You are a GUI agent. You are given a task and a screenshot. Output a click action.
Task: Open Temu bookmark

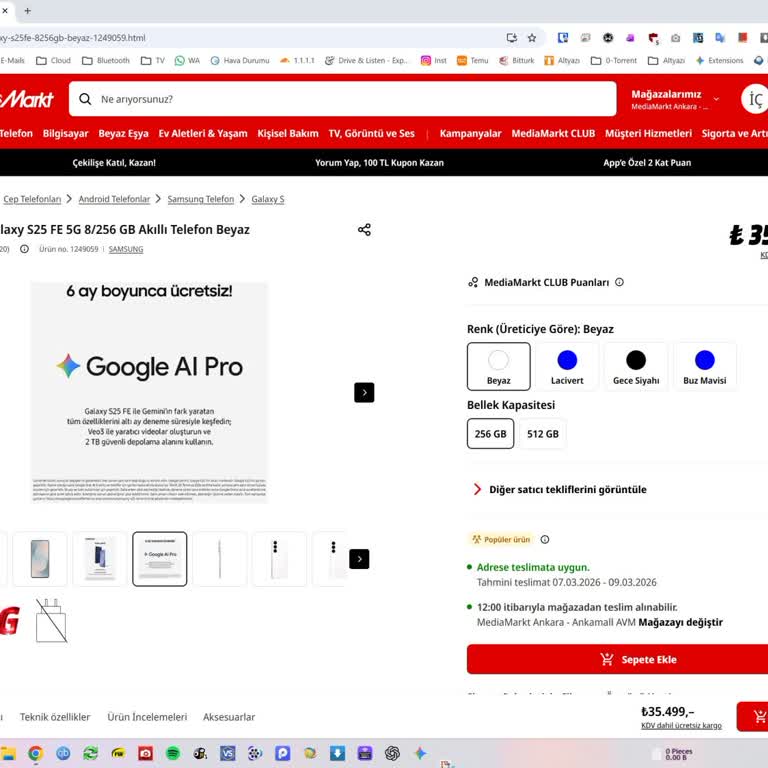[472, 60]
